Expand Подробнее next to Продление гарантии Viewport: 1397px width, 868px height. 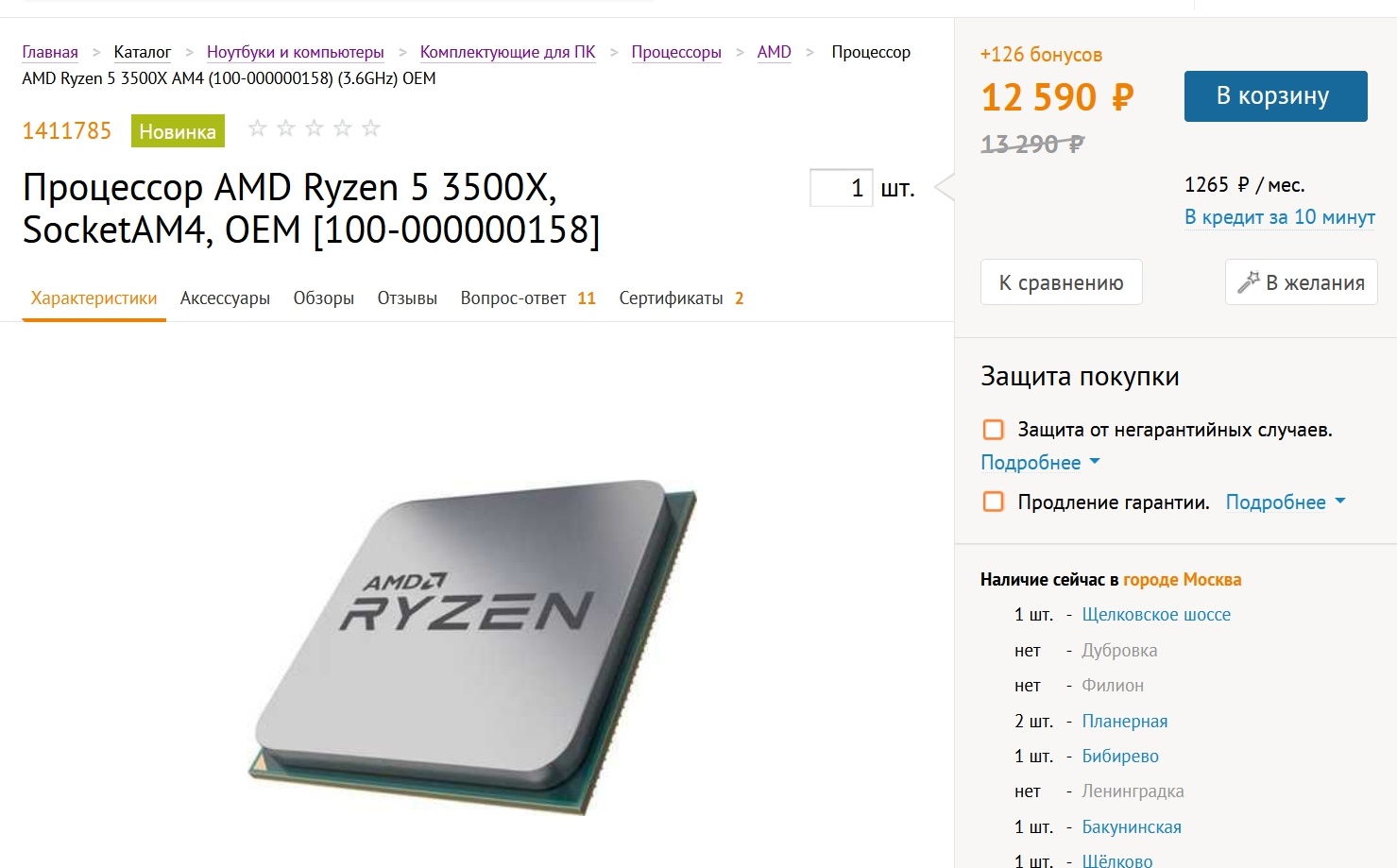tap(1286, 502)
